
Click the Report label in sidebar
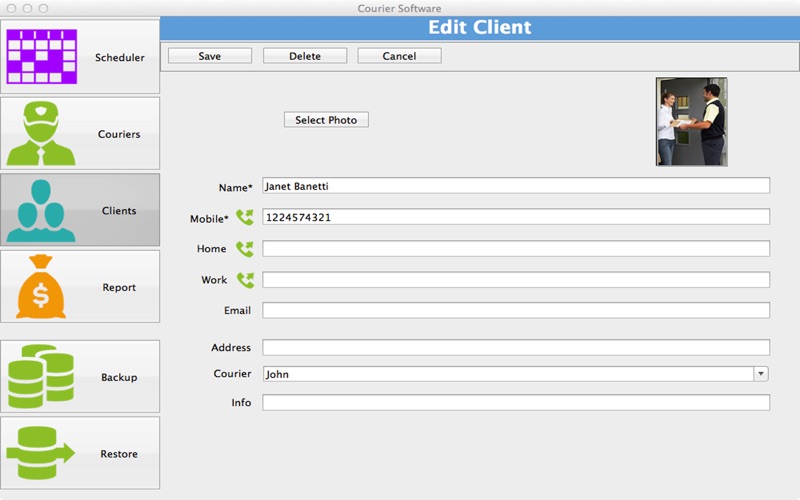[x=119, y=287]
